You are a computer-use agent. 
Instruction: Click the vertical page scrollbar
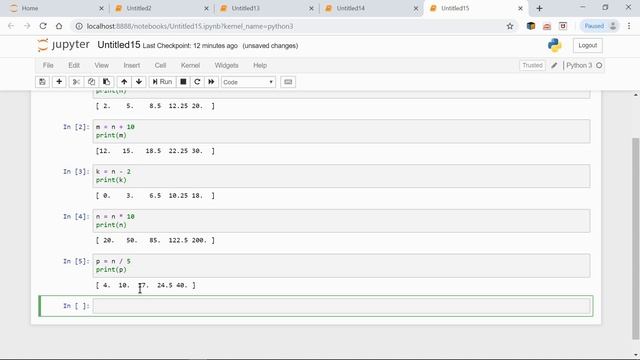[636, 238]
